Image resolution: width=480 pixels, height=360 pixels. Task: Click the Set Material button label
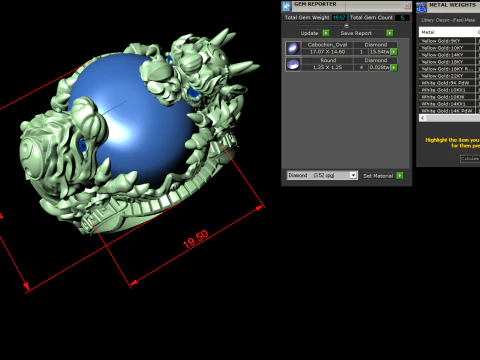point(378,176)
